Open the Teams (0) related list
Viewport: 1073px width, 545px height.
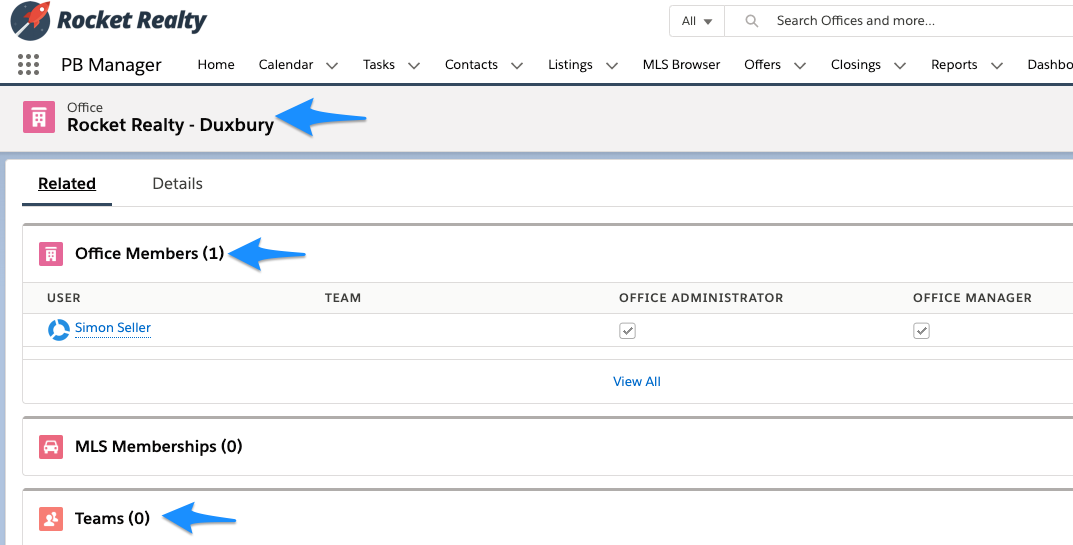point(112,518)
